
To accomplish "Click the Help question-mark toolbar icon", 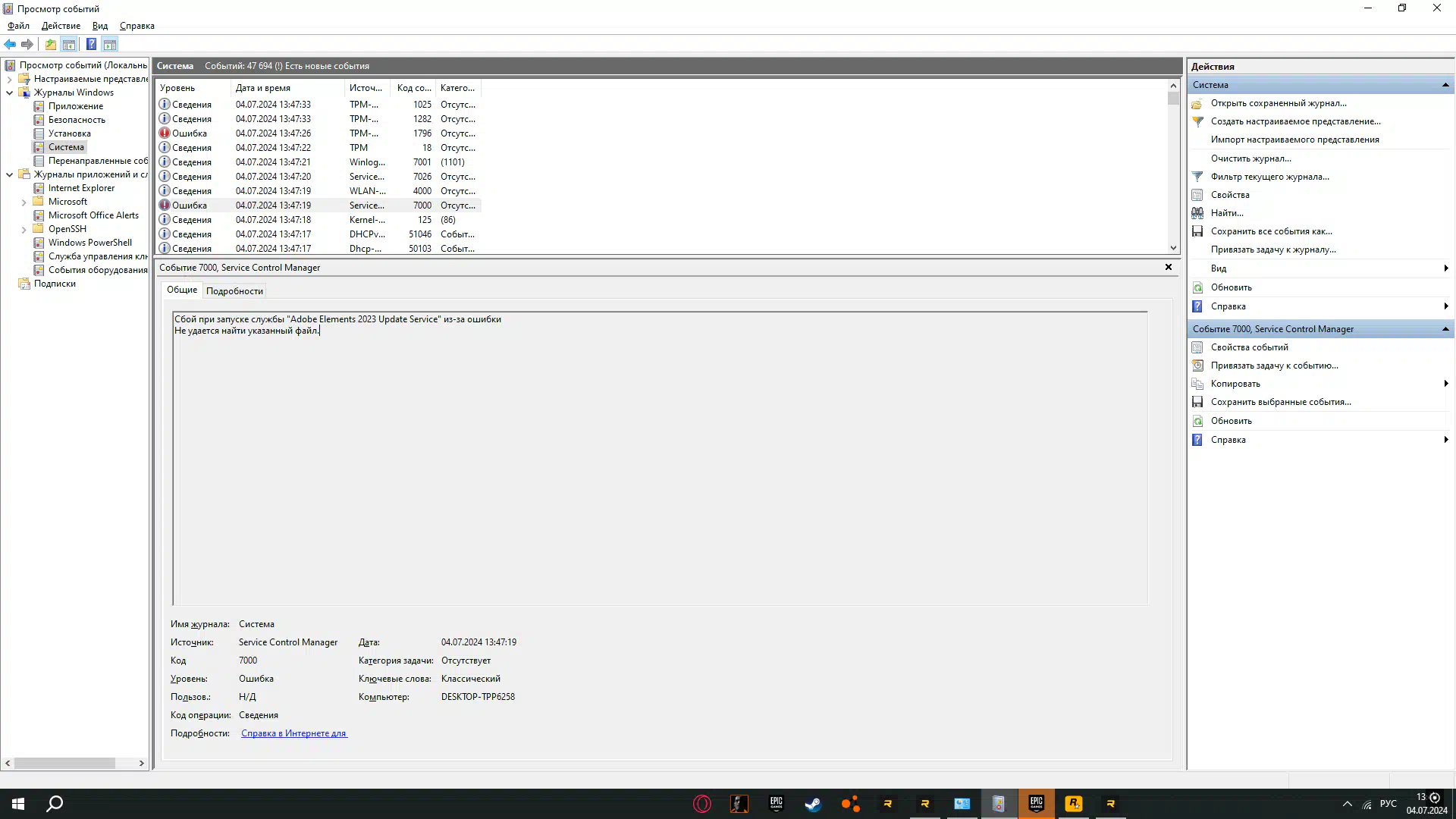I will [x=91, y=44].
